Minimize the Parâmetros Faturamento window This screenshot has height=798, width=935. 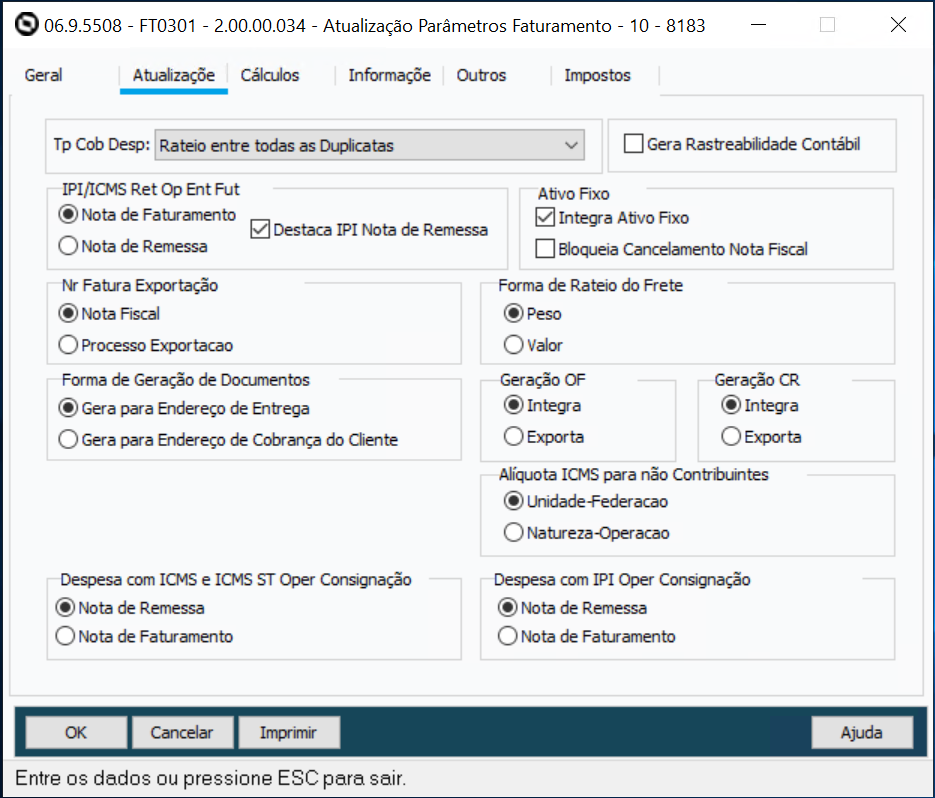[758, 25]
